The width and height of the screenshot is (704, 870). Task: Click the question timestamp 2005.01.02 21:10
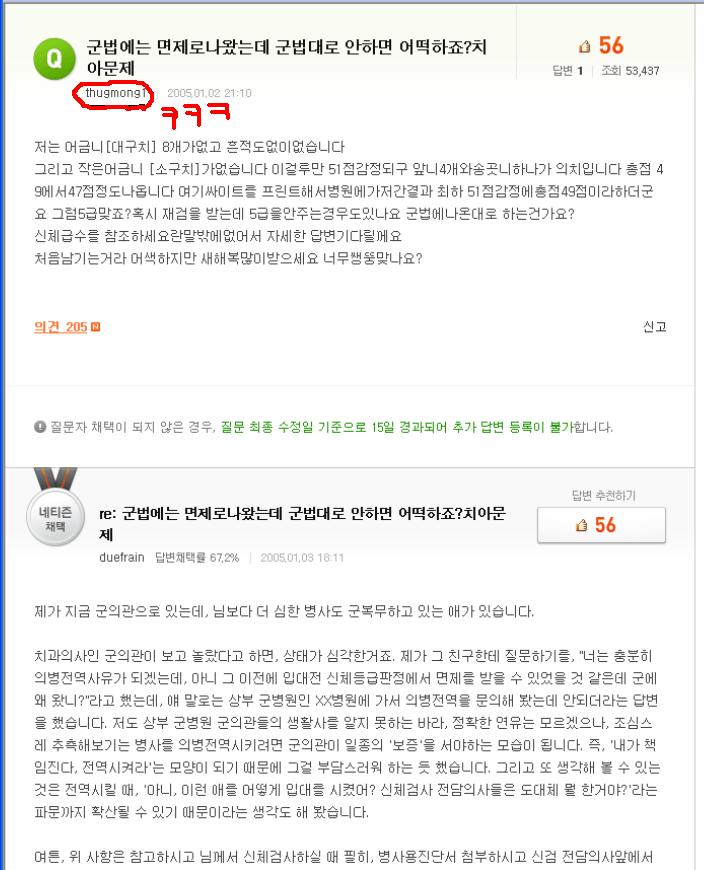pos(209,93)
